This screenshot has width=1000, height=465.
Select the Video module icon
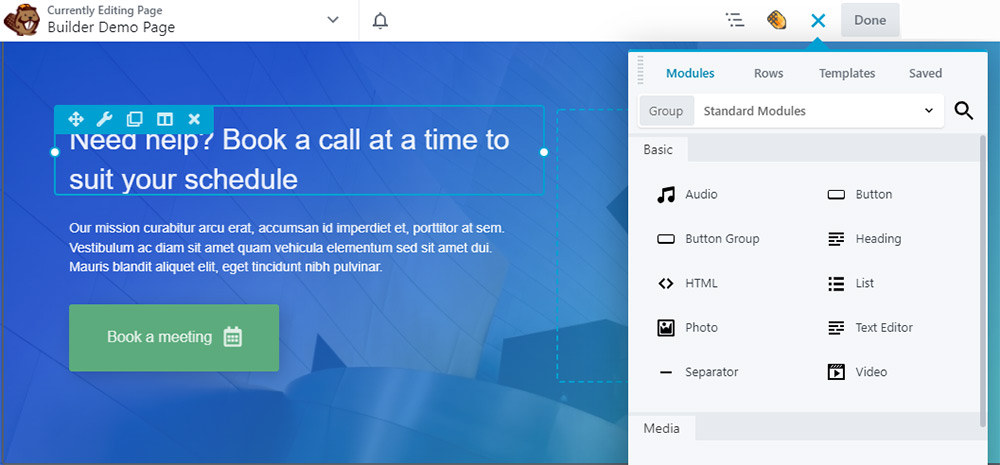tap(836, 372)
